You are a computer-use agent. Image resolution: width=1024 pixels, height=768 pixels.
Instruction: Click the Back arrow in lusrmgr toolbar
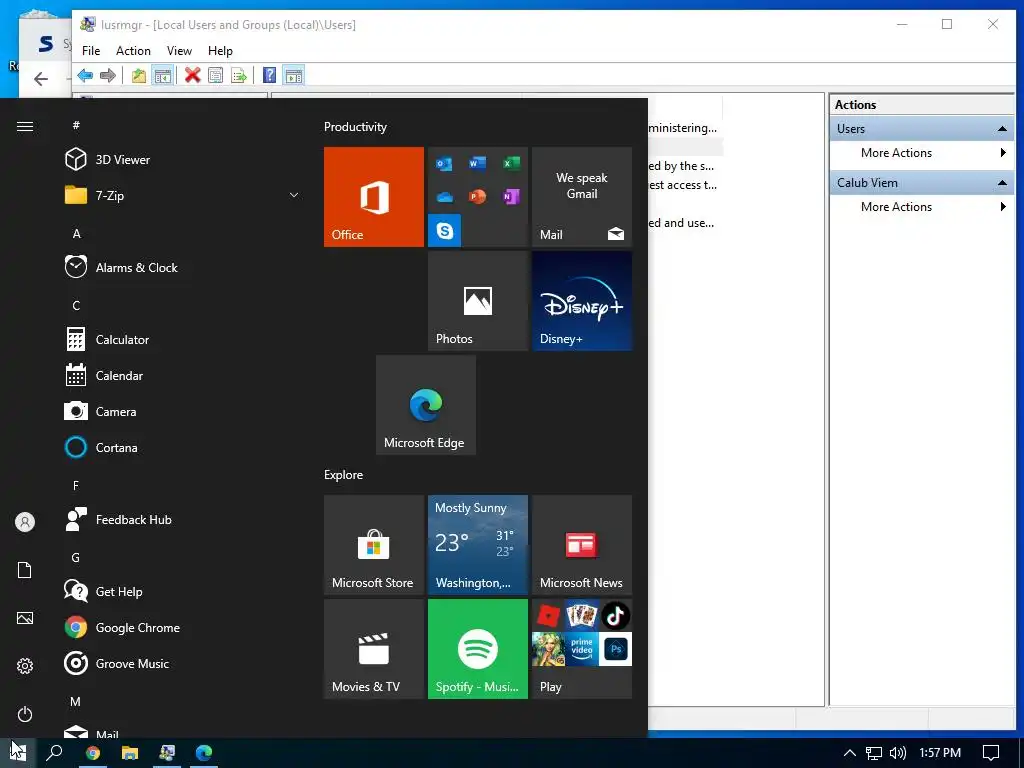(85, 76)
